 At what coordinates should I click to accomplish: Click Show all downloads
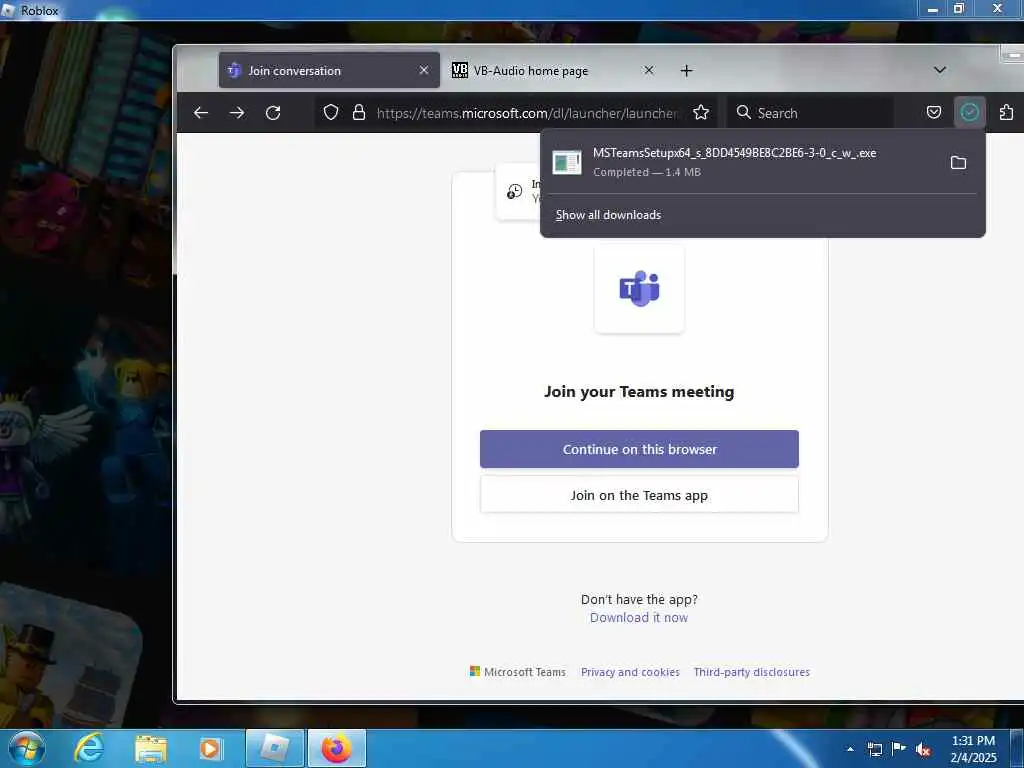pos(608,215)
